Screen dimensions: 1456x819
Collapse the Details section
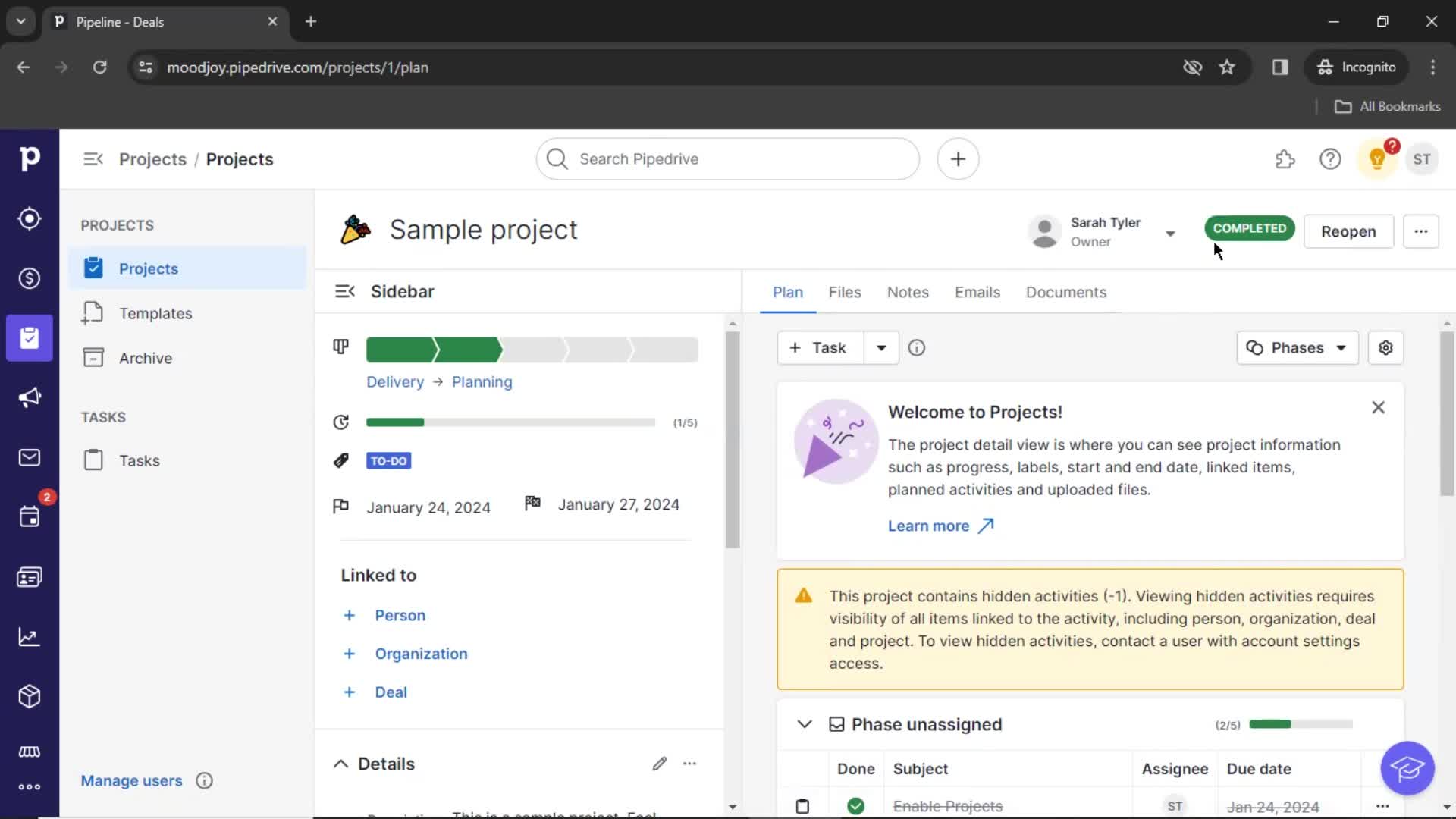point(341,763)
